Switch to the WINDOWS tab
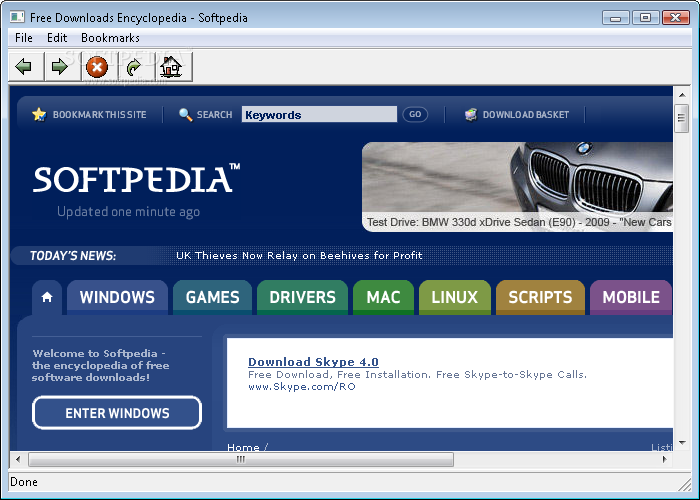 117,297
